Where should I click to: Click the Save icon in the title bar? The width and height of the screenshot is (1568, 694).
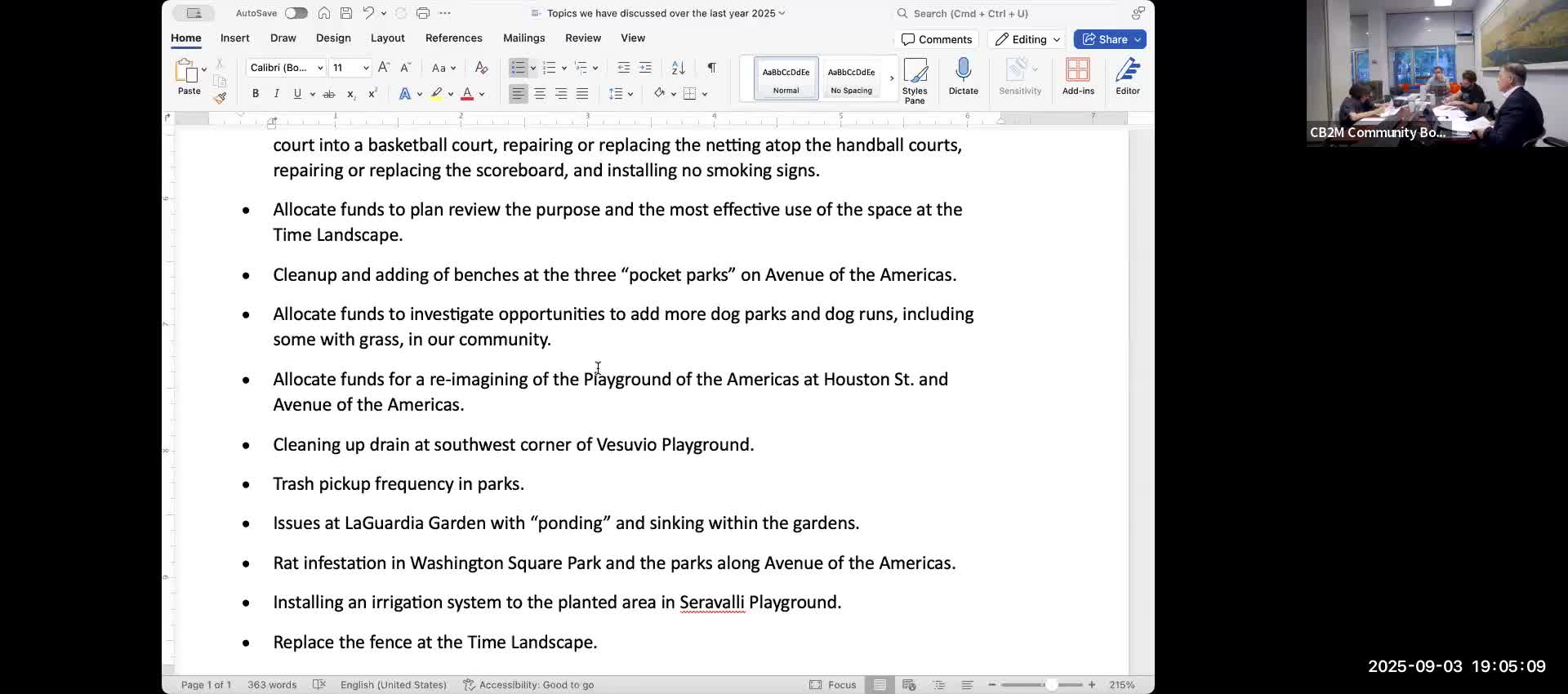(346, 13)
